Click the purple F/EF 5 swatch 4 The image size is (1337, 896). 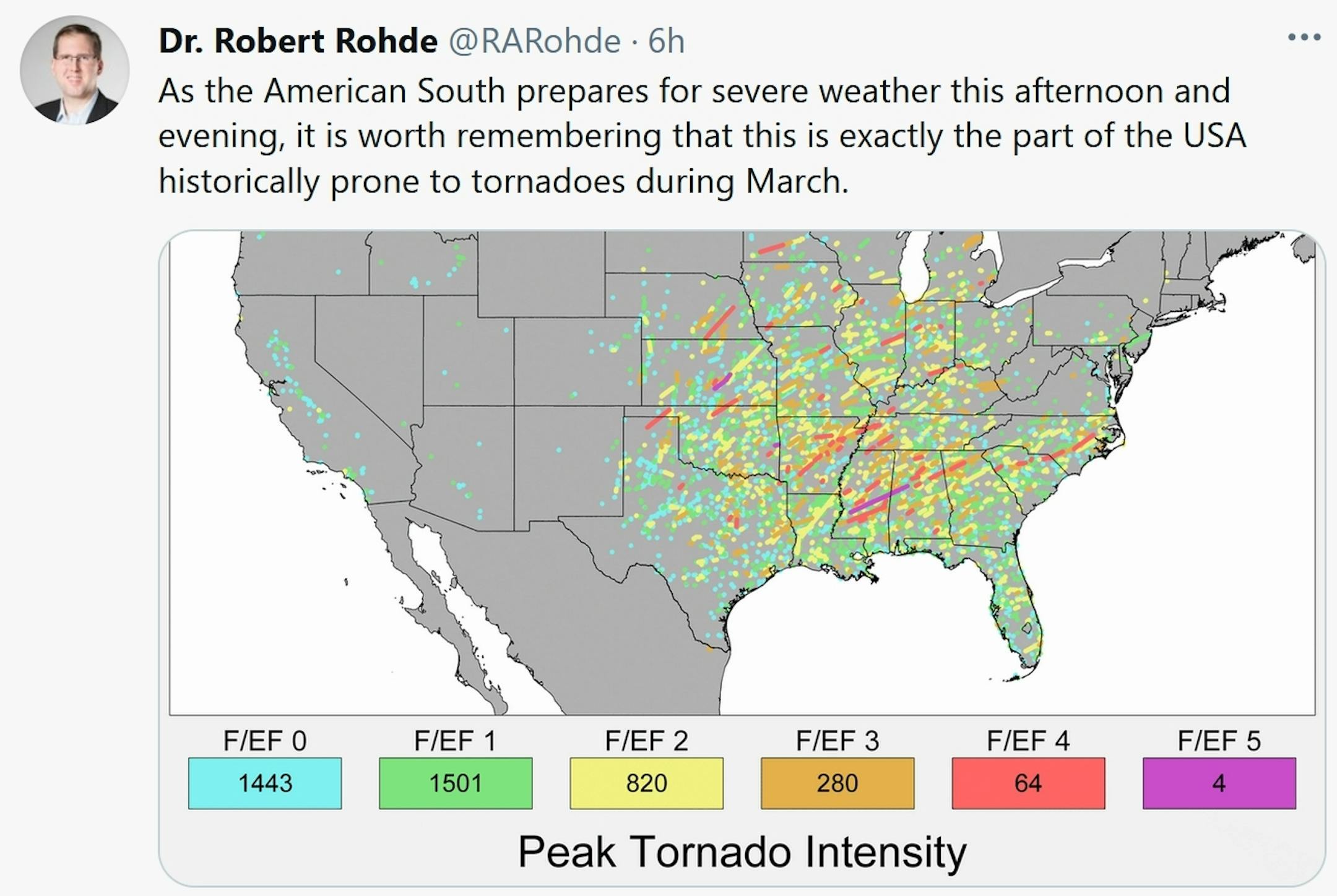point(1219,783)
